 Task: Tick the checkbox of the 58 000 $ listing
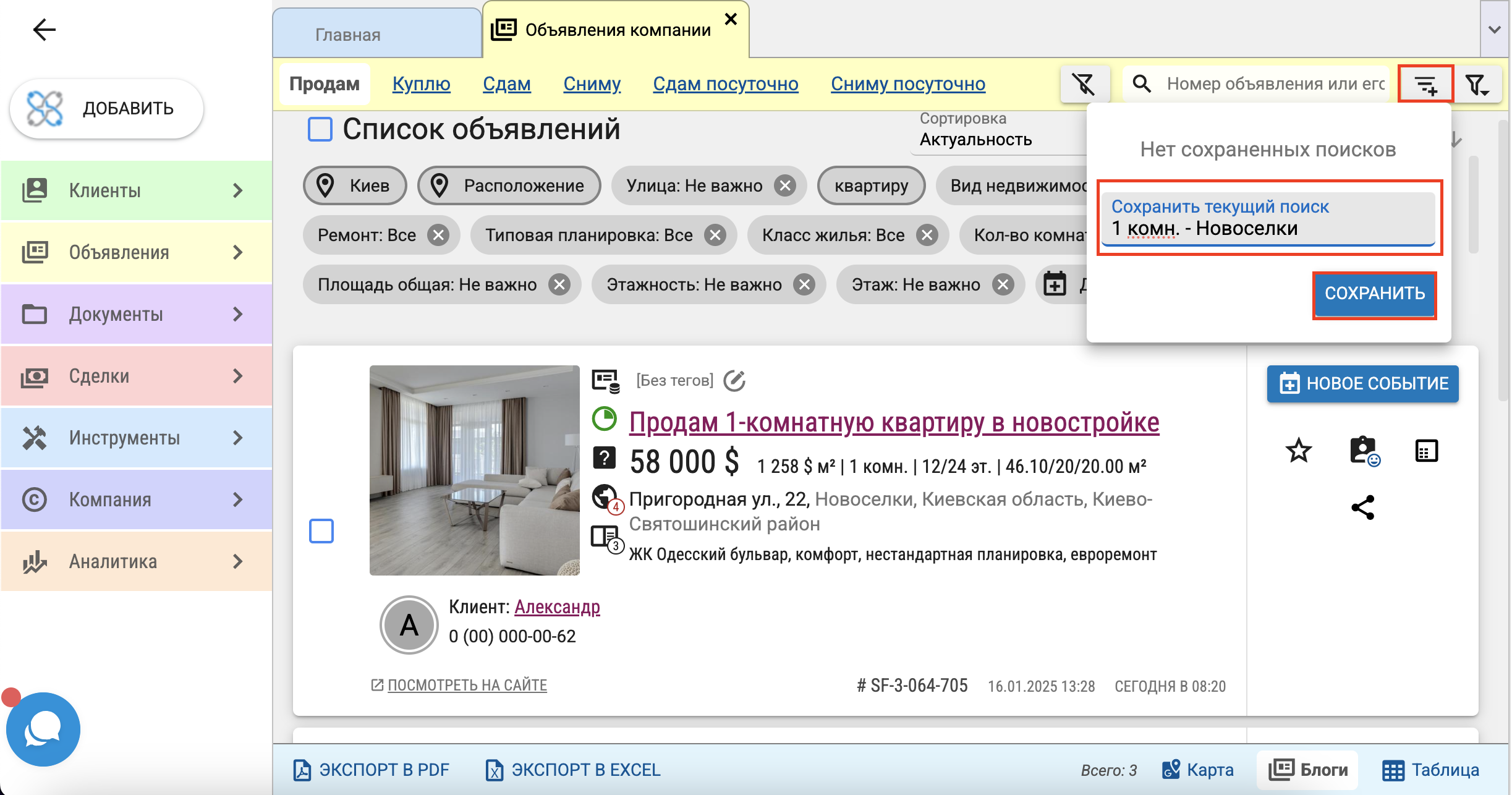pyautogui.click(x=321, y=531)
